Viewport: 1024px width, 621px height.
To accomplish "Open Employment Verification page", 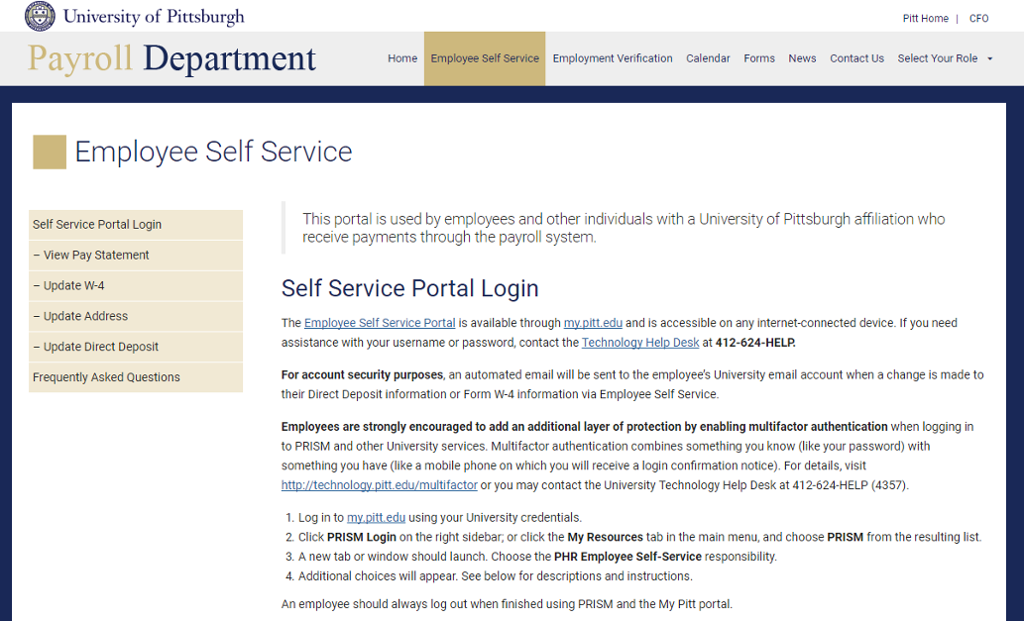I will tap(612, 59).
